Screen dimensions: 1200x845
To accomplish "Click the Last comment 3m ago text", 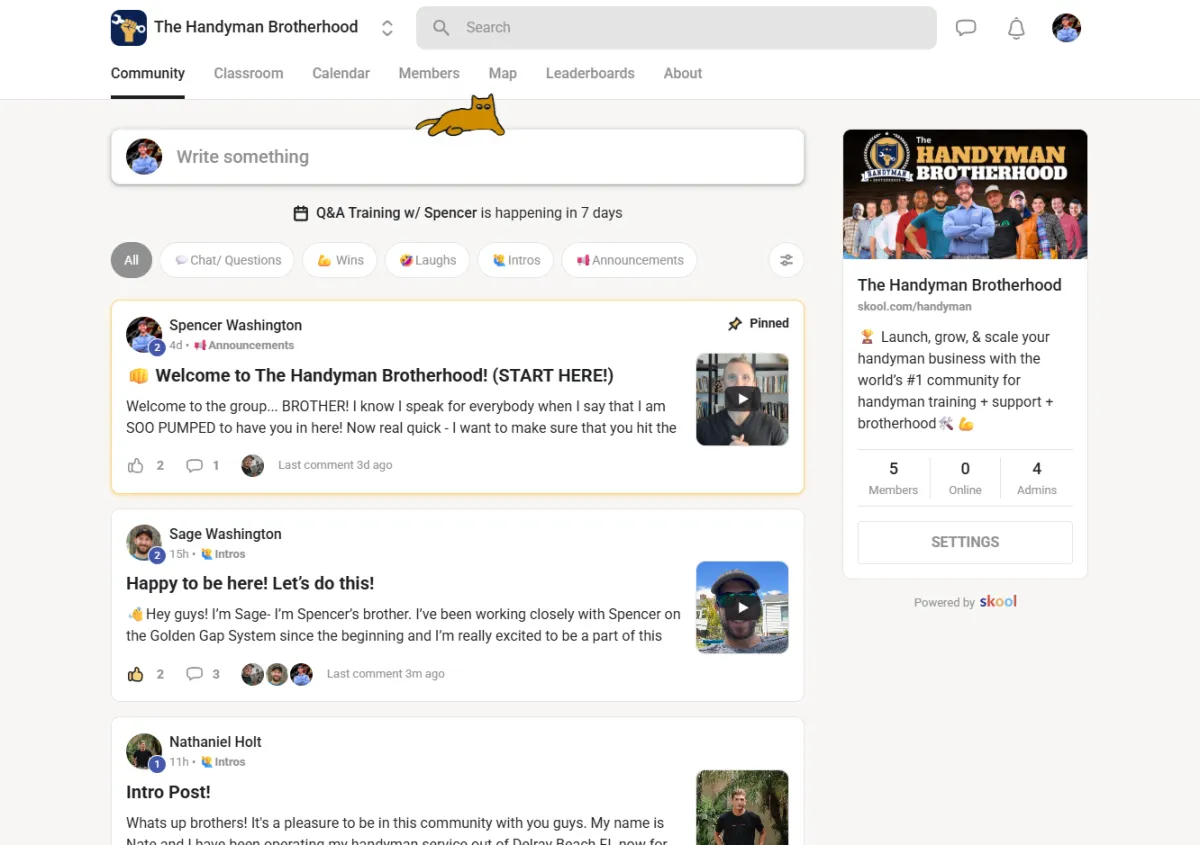I will point(386,674).
